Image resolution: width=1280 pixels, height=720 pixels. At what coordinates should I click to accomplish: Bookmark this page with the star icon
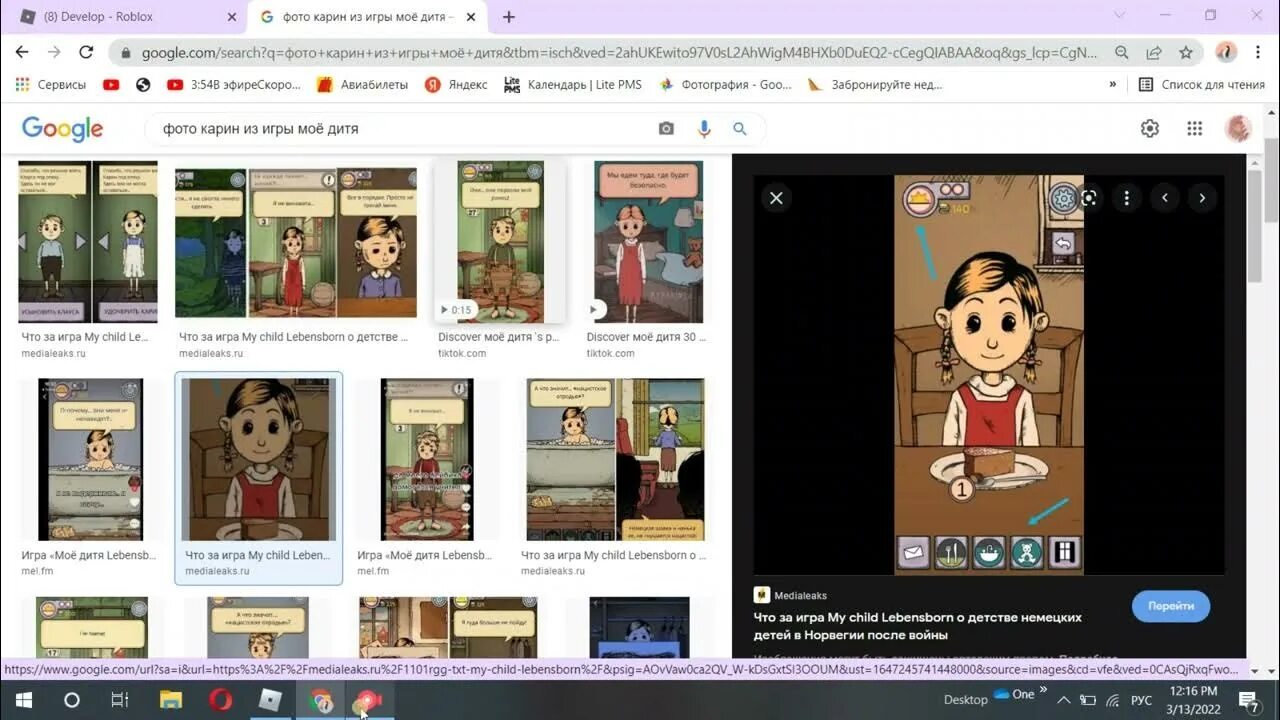[x=1186, y=52]
